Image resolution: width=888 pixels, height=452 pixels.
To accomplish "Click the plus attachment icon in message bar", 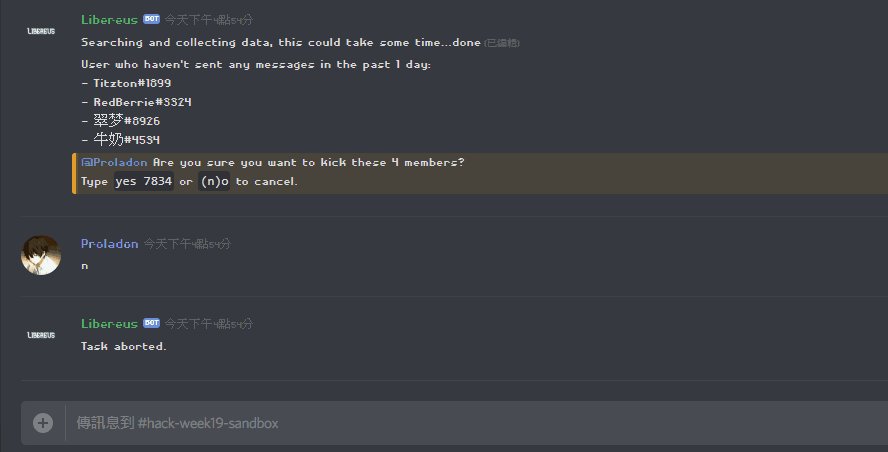I will tap(43, 423).
